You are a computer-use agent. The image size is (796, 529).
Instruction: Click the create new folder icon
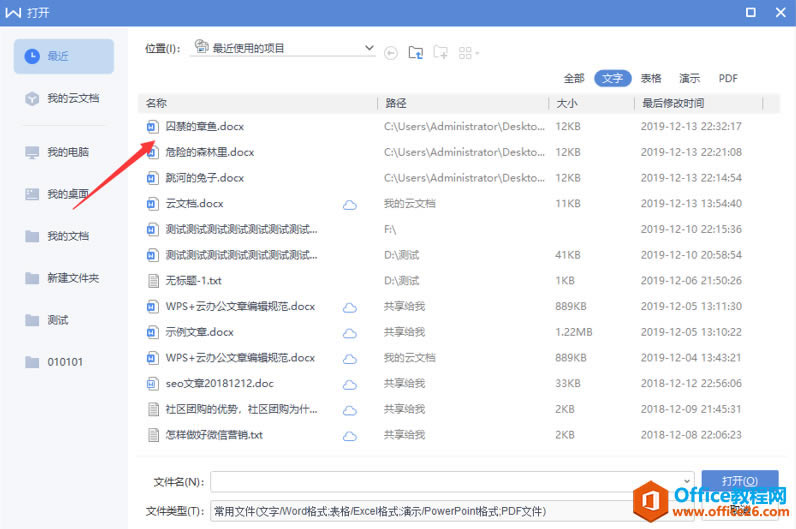click(x=440, y=52)
